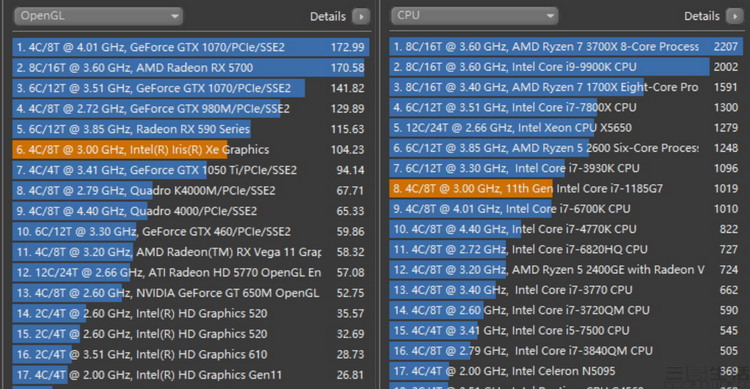
Task: Select the AMD Ryzen 7 3700X CPU result
Action: click(x=566, y=47)
